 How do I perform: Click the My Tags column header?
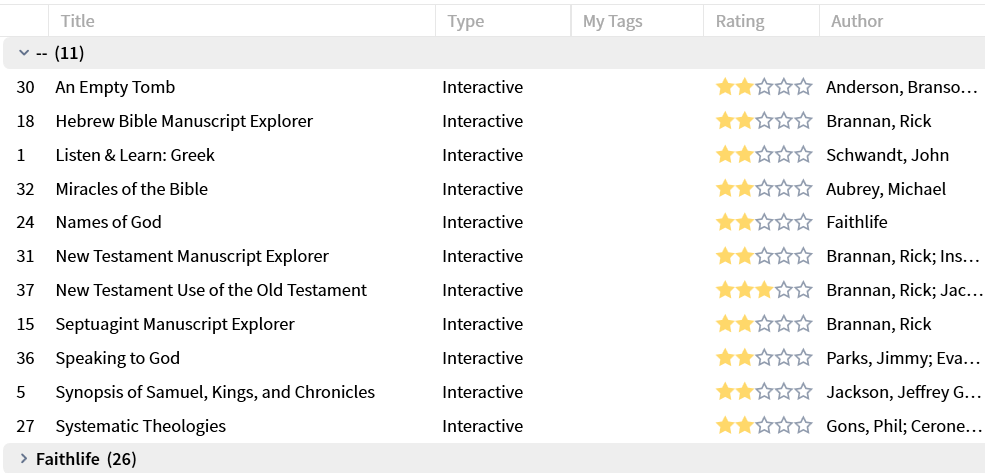tap(612, 21)
